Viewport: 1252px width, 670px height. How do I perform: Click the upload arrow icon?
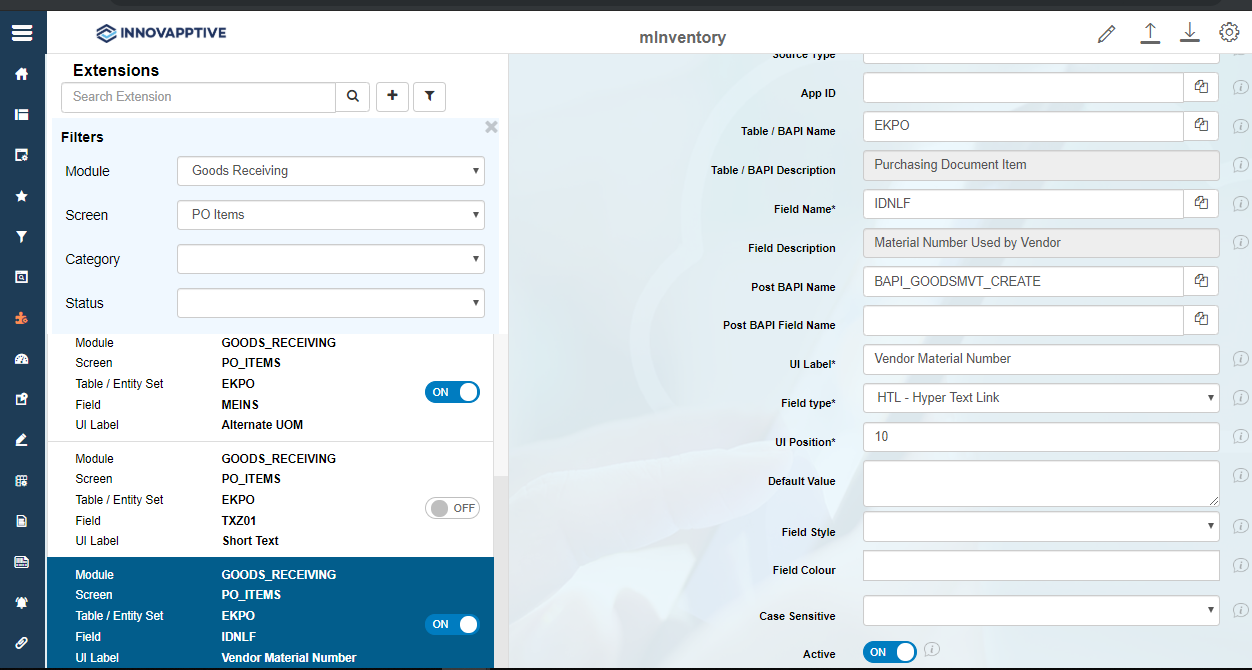[1150, 33]
